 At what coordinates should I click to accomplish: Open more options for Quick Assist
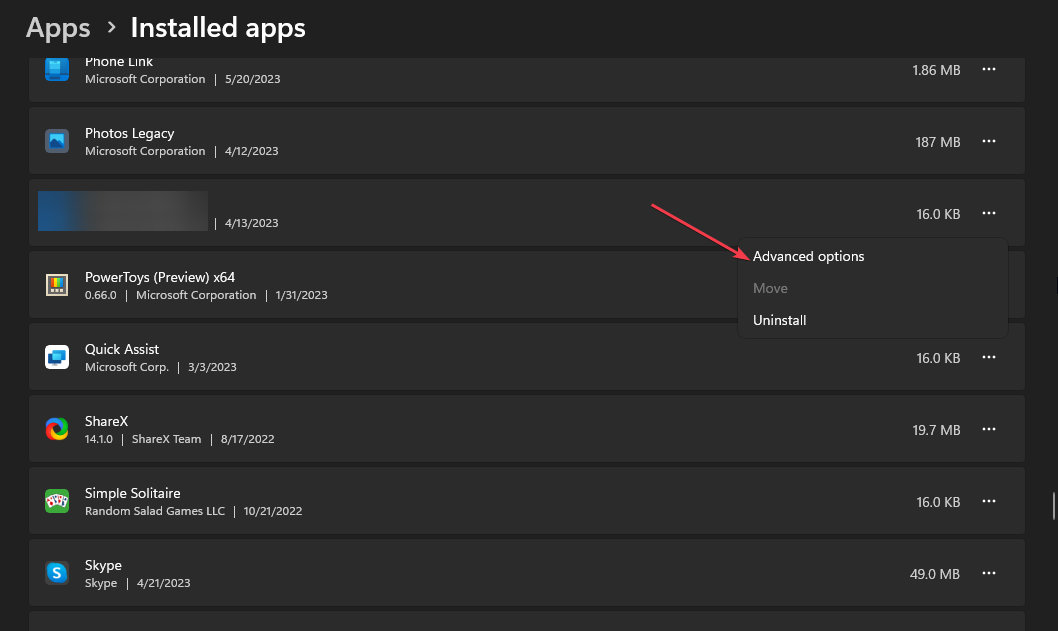989,357
